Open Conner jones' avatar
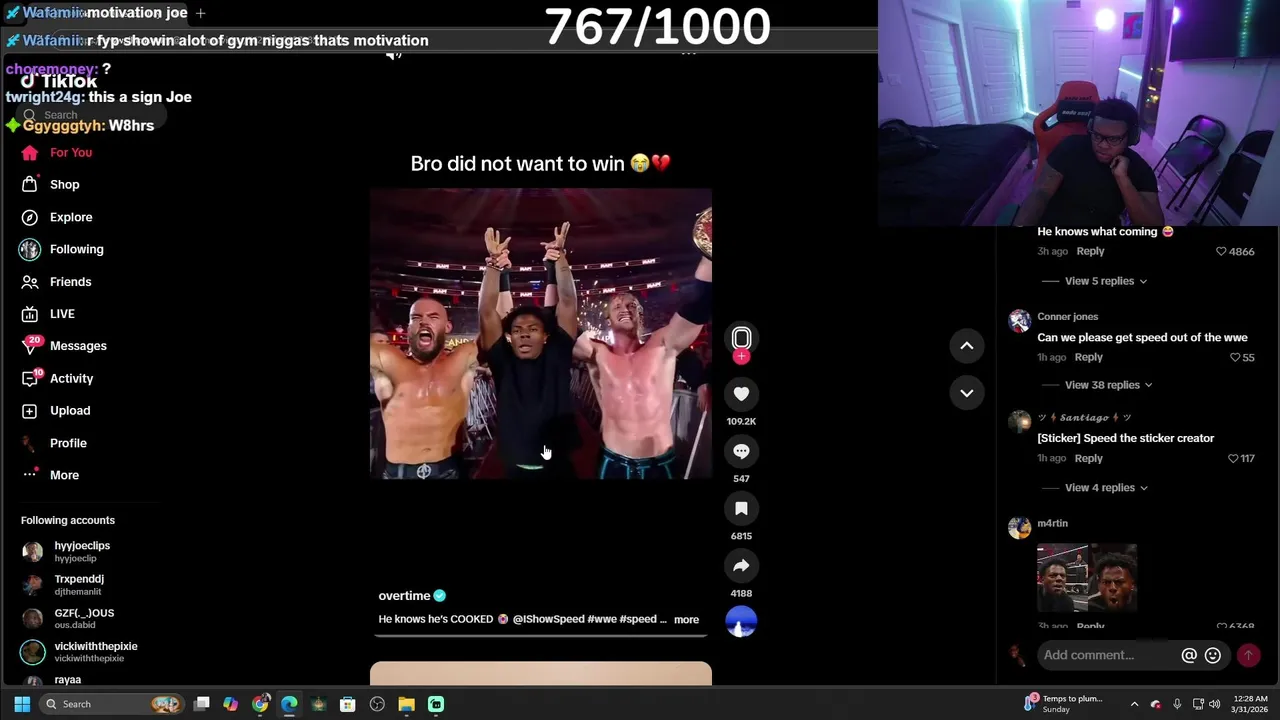The width and height of the screenshot is (1280, 720). pos(1019,320)
